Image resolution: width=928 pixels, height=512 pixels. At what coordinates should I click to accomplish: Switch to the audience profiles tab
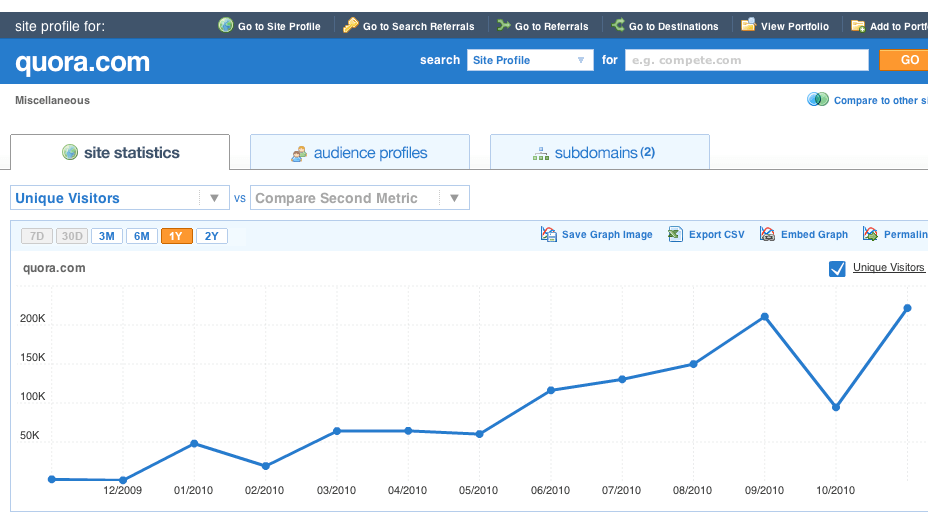359,153
